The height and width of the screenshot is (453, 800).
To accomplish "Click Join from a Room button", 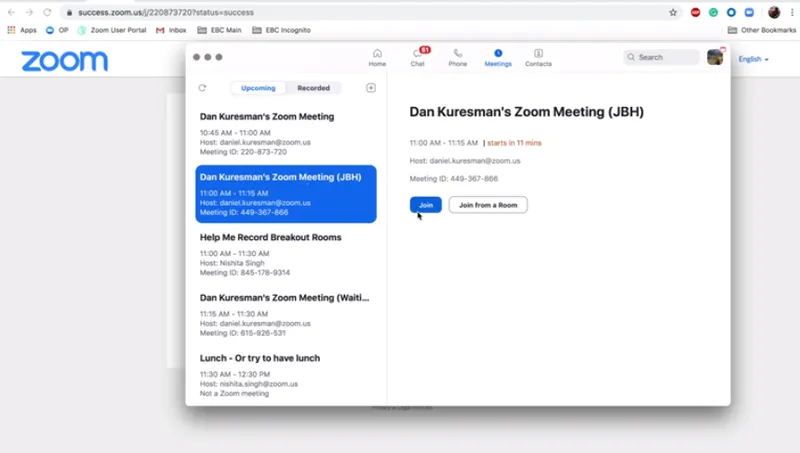I will click(x=488, y=205).
